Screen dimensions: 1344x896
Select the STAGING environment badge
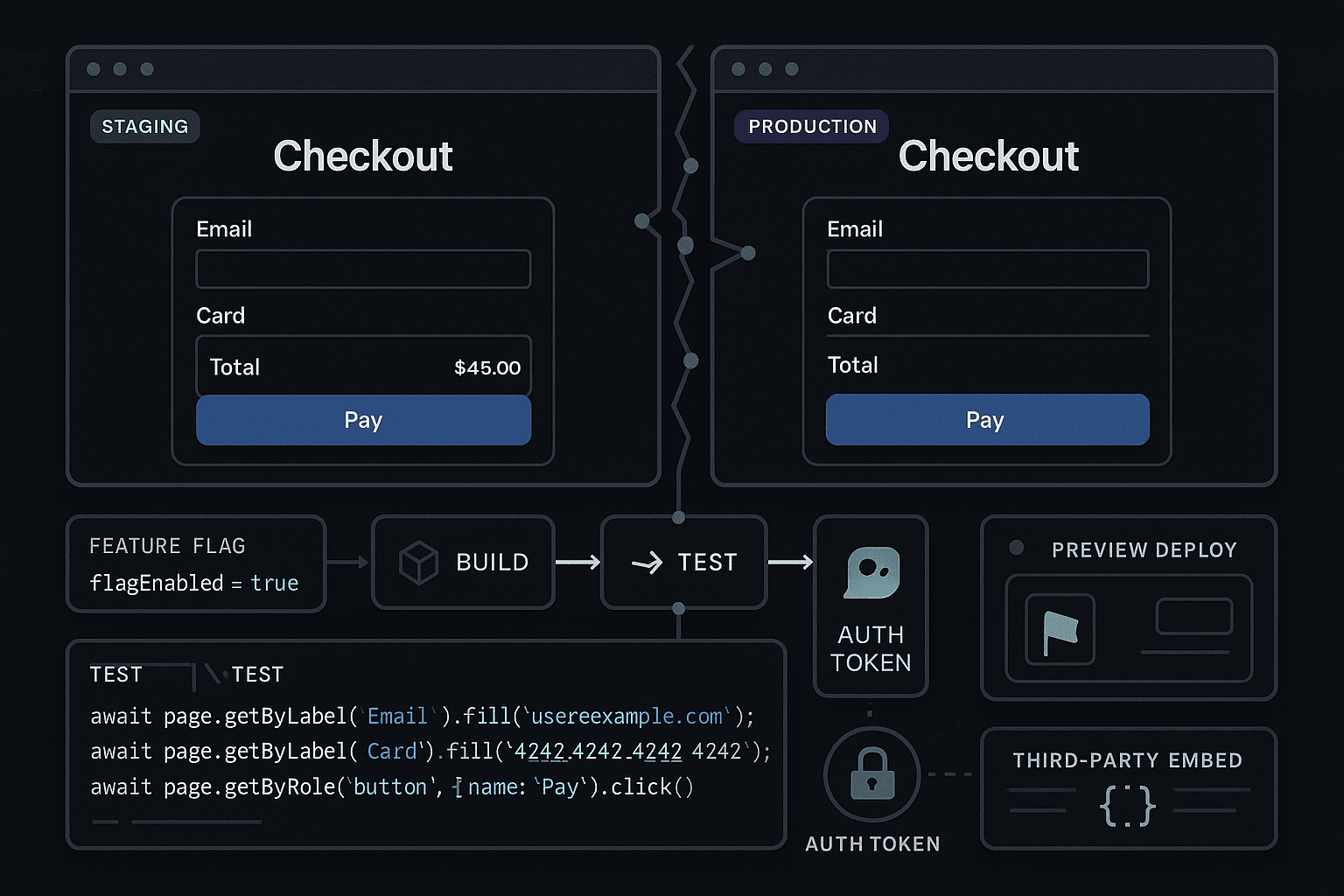145,126
